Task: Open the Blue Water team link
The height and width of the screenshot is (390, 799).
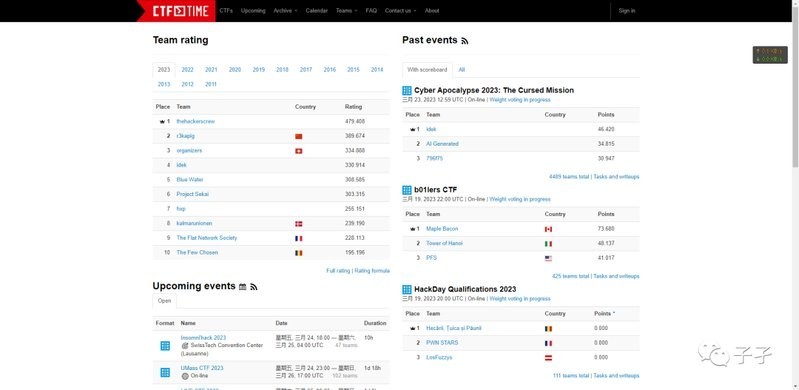Action: (x=190, y=180)
